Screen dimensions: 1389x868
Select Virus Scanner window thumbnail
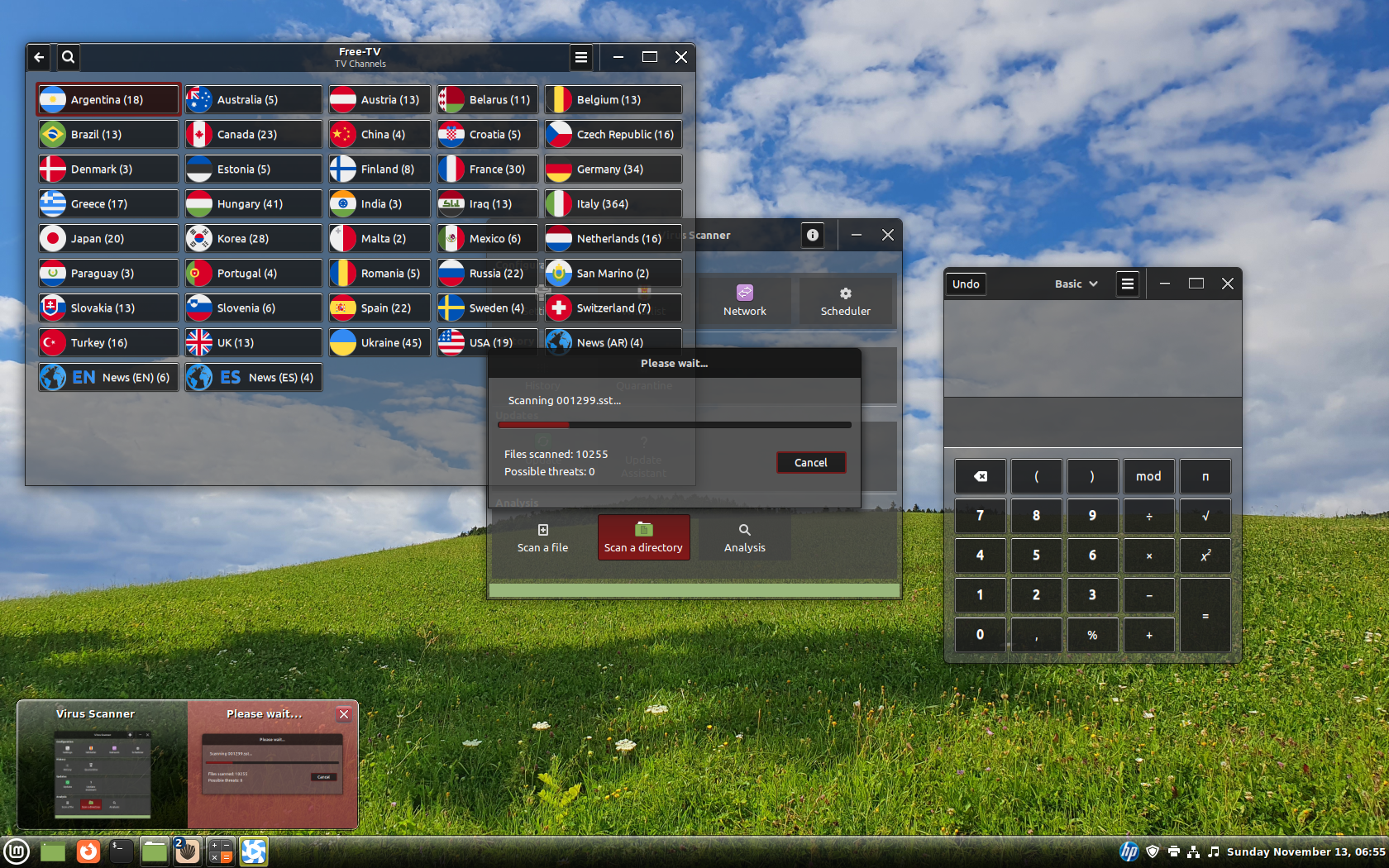tap(103, 764)
